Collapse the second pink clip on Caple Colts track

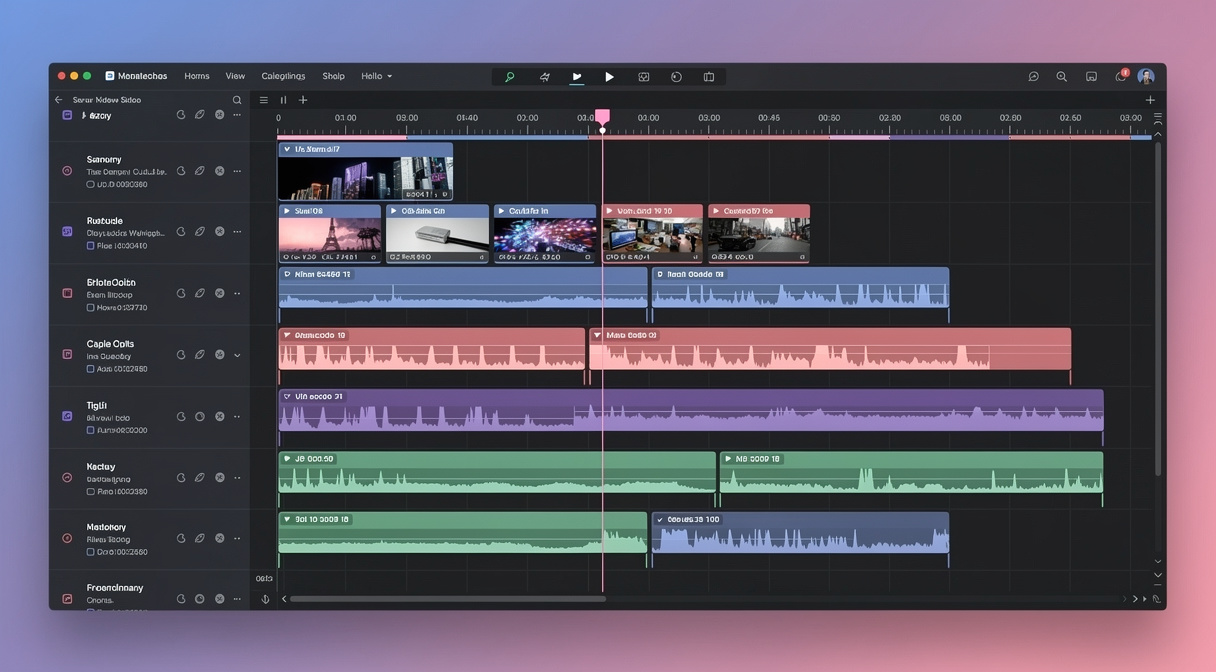pos(597,335)
